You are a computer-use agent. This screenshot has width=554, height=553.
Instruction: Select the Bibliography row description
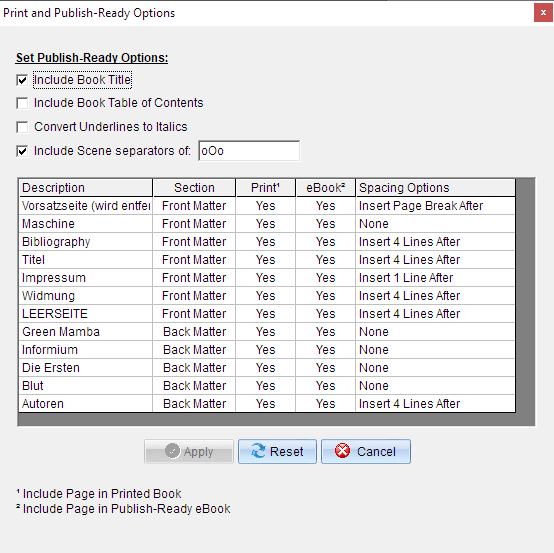pos(86,242)
